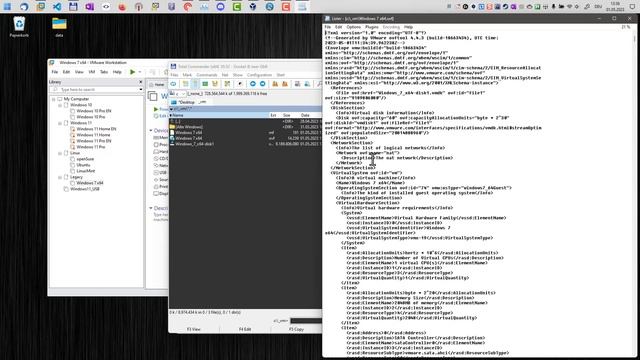This screenshot has width=640, height=360.
Task: Click Total Commander blue forward arrow icon
Action: pos(262,84)
